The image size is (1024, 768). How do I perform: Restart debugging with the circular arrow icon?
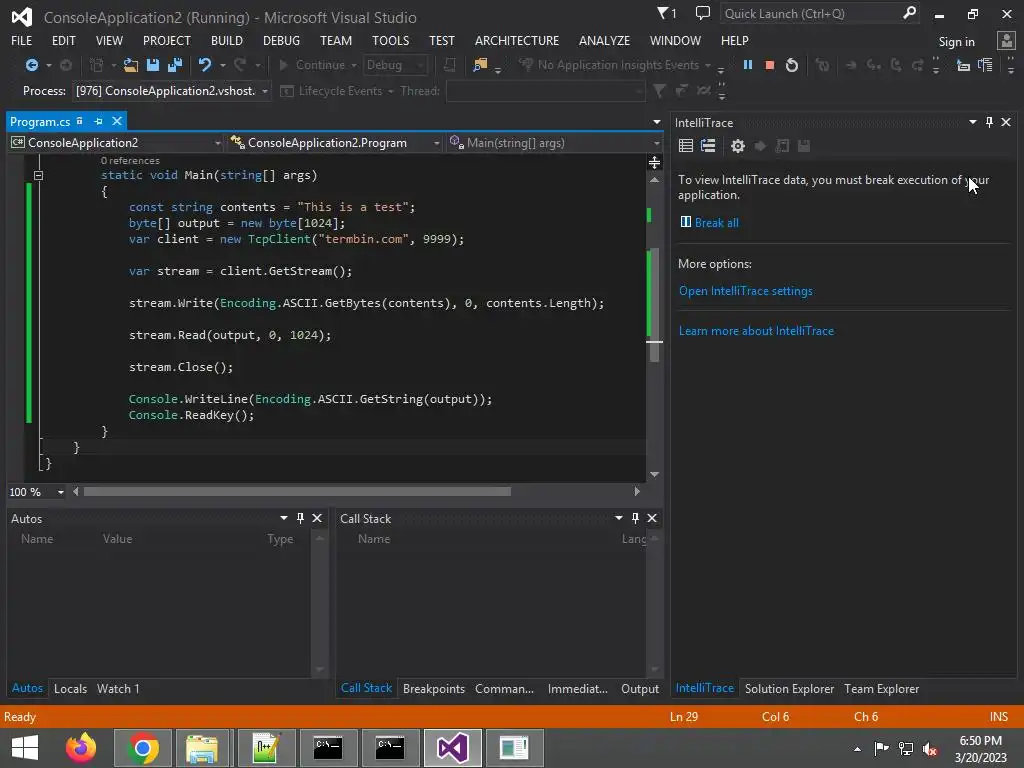point(792,65)
